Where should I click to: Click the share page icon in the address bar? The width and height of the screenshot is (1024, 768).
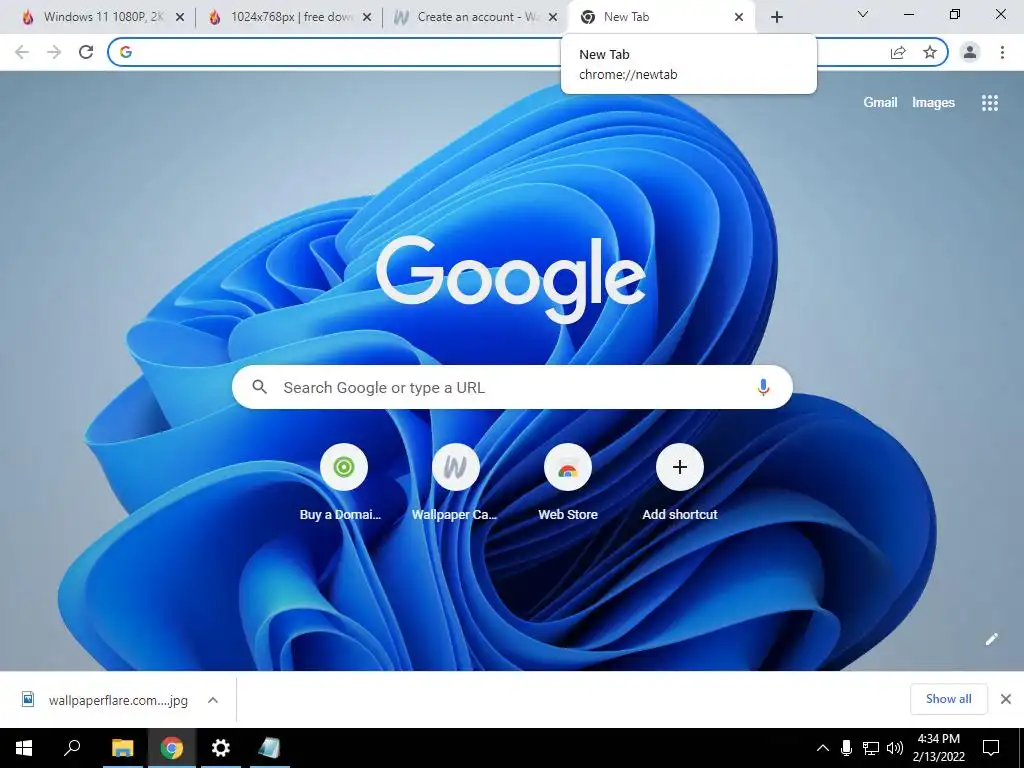[898, 52]
